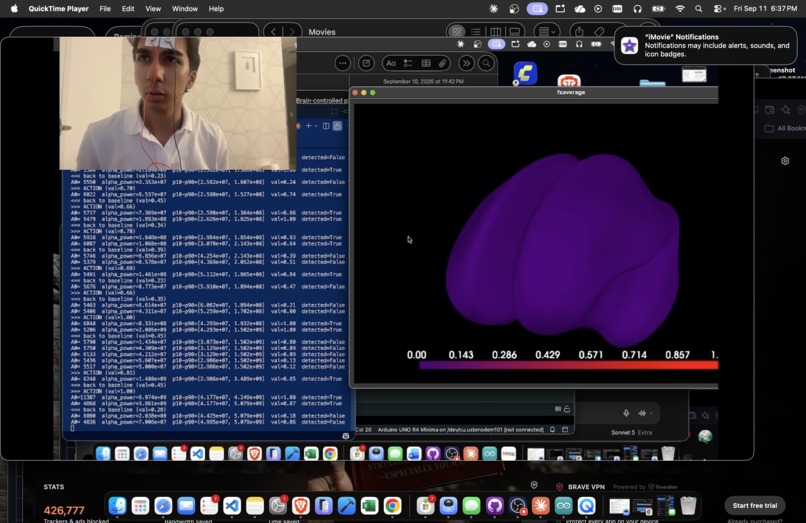
Task: Switch Finder Movies window to list view
Action: tap(476, 31)
